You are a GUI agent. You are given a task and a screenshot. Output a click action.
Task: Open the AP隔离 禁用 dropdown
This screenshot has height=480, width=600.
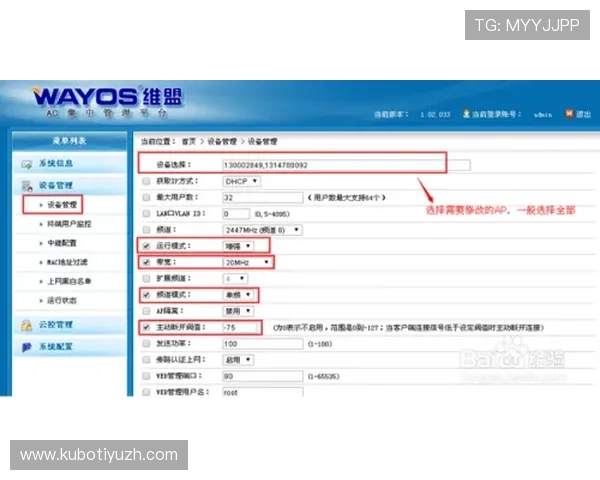click(x=238, y=311)
